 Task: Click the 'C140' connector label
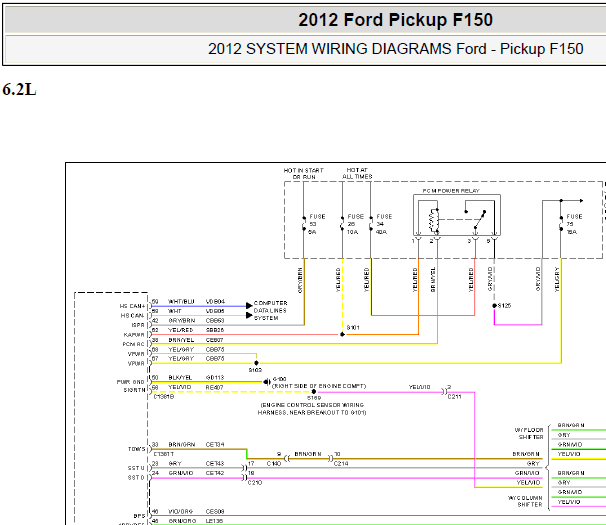[274, 464]
